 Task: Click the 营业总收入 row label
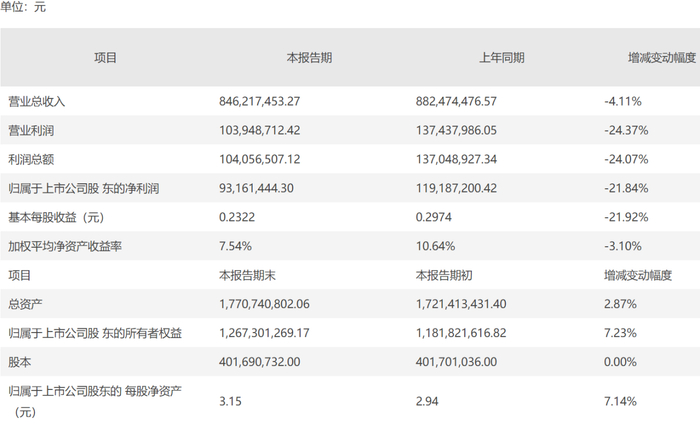37,101
